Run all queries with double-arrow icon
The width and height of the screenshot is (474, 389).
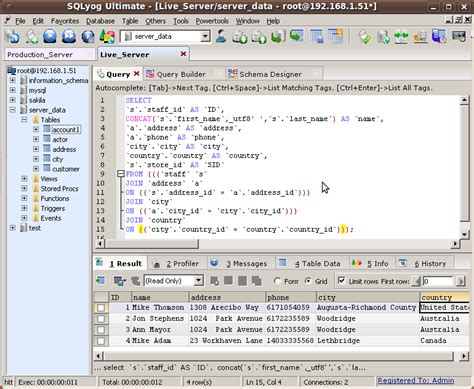69,36
